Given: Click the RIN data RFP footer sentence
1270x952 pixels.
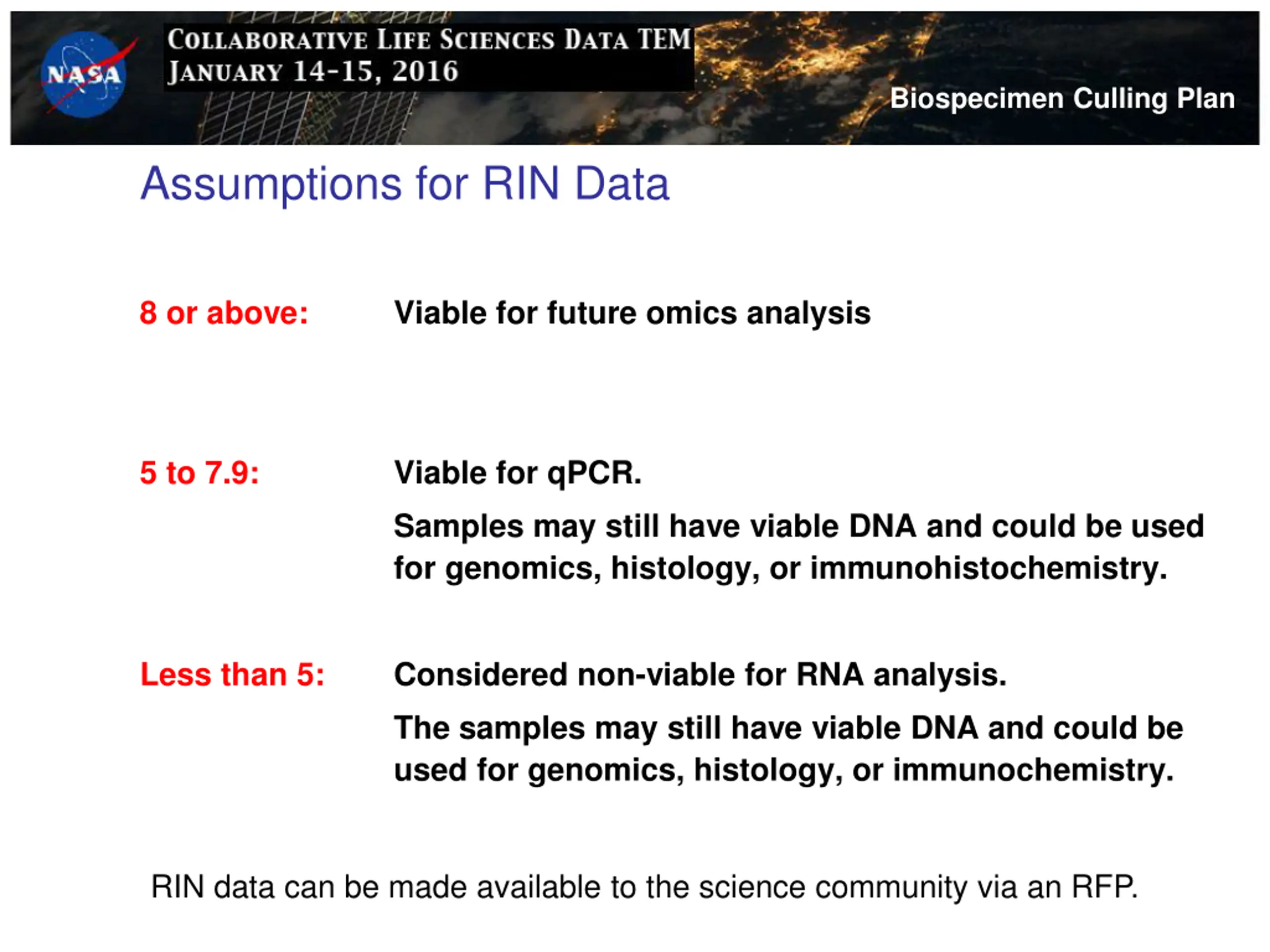Looking at the screenshot, I should (x=644, y=887).
